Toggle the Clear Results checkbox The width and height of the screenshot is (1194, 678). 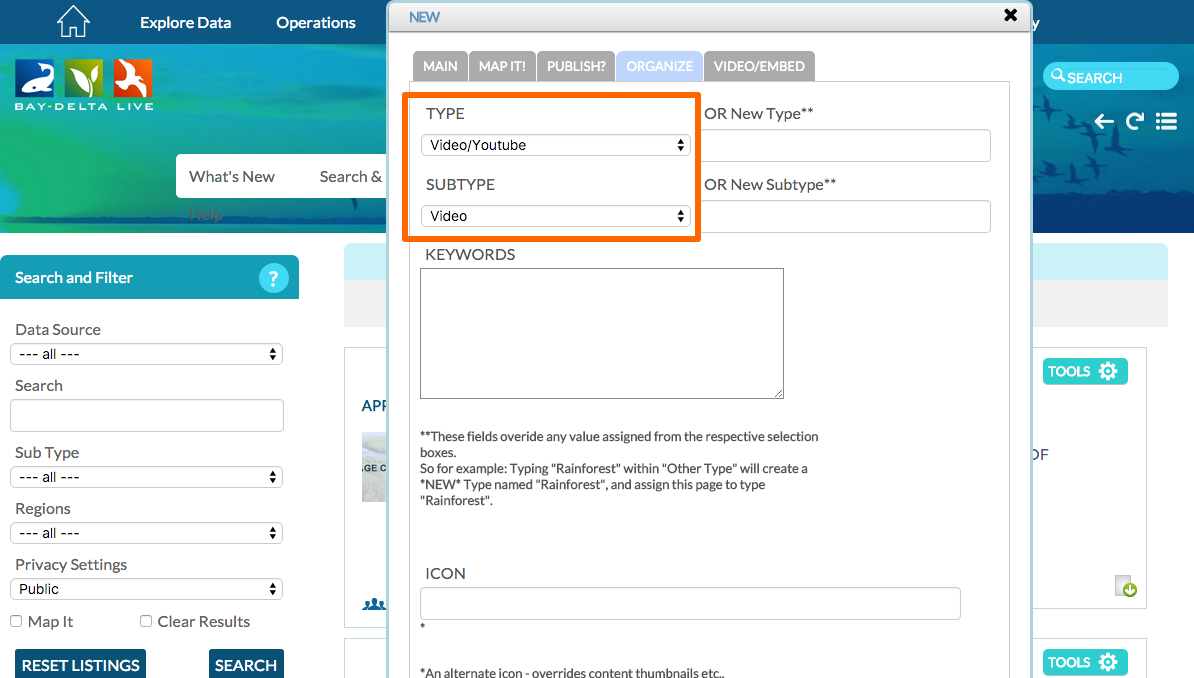pyautogui.click(x=146, y=621)
